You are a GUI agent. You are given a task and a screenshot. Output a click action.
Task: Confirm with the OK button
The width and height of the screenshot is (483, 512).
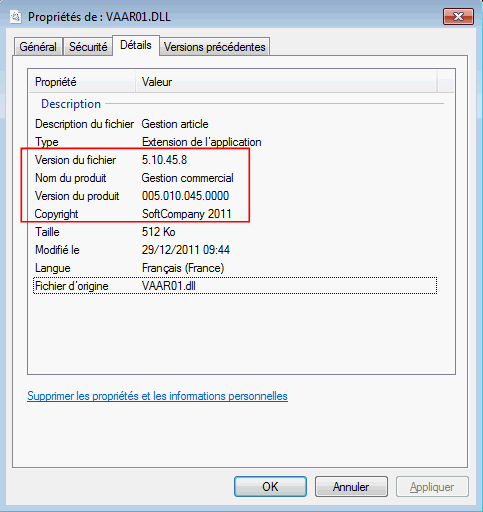coord(270,487)
